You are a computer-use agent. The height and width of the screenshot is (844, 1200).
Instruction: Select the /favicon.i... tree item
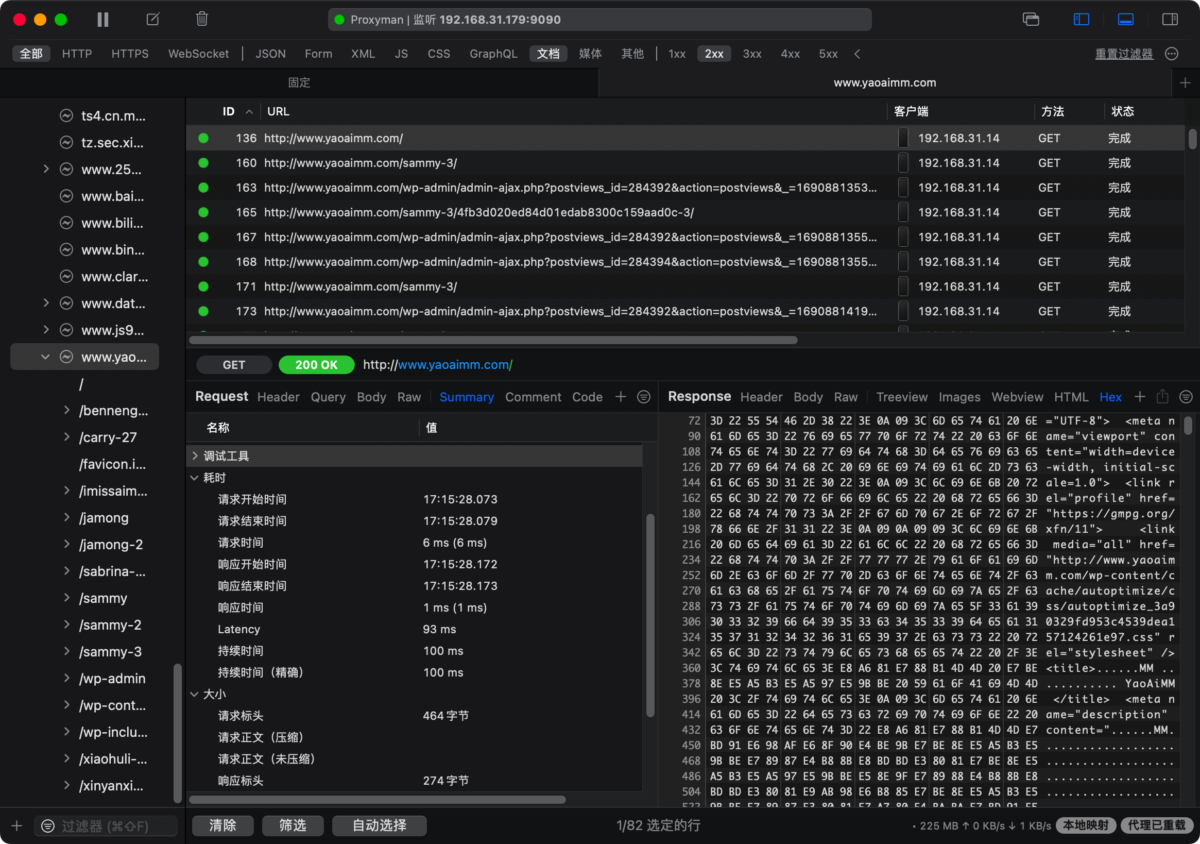112,464
